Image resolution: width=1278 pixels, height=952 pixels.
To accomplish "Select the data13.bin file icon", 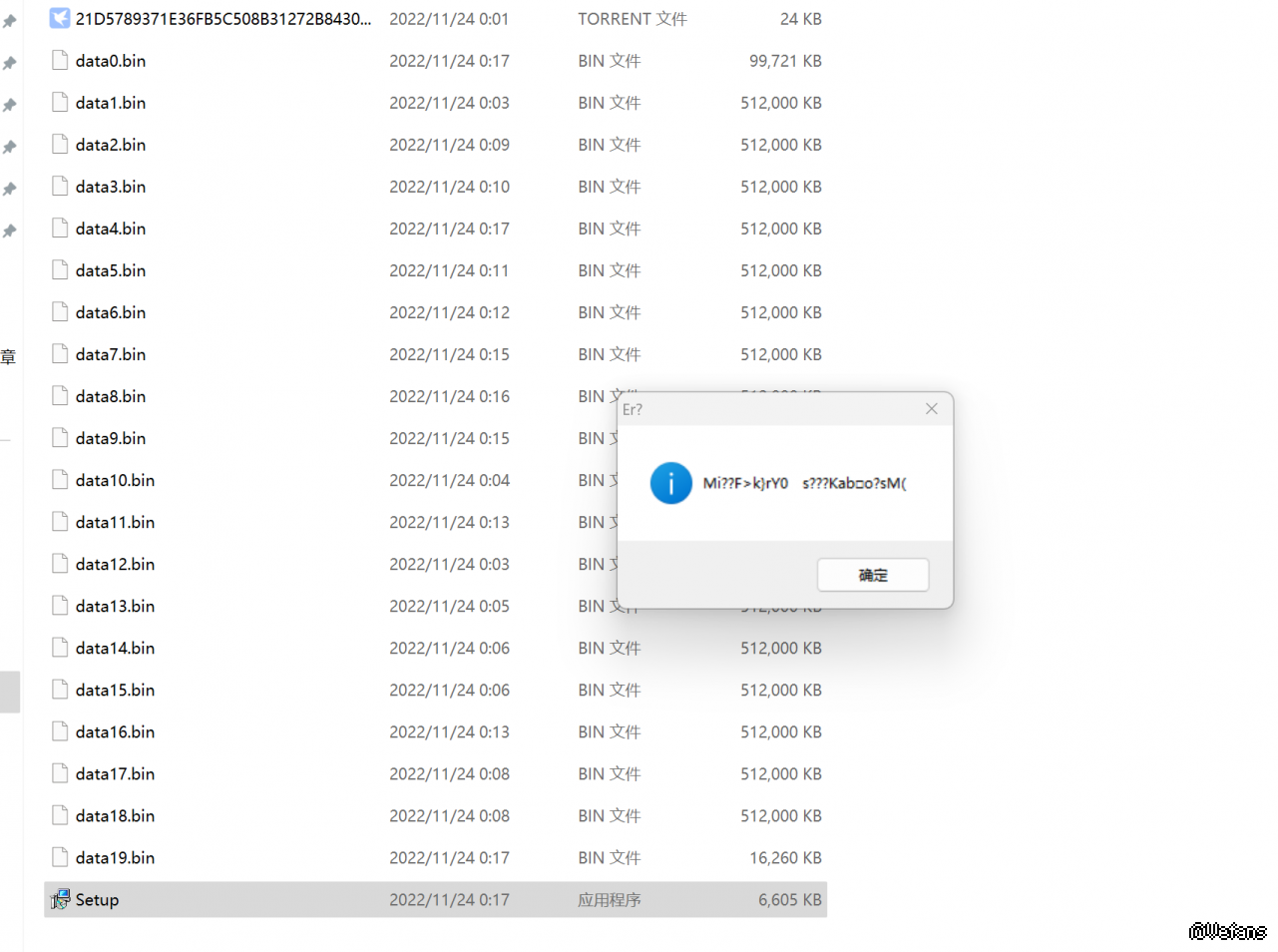I will coord(60,605).
